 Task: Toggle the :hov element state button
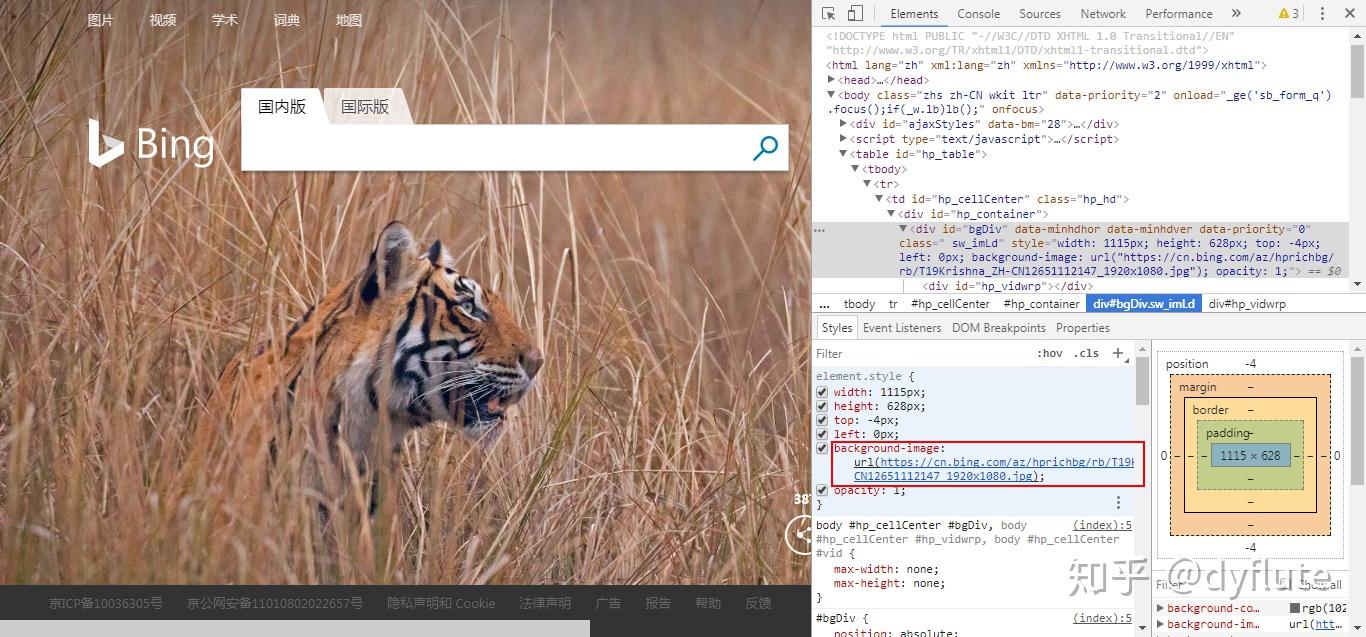coord(1050,353)
